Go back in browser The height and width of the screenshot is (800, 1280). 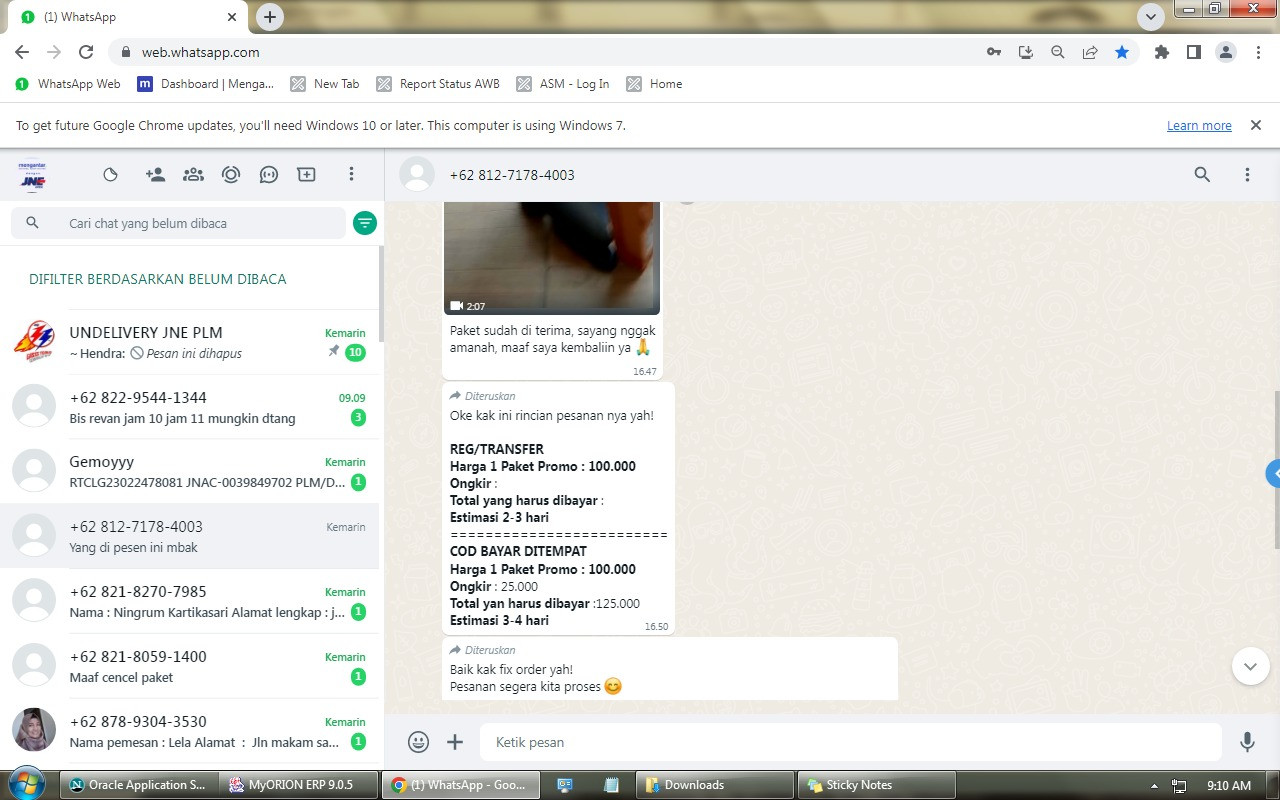[x=22, y=52]
